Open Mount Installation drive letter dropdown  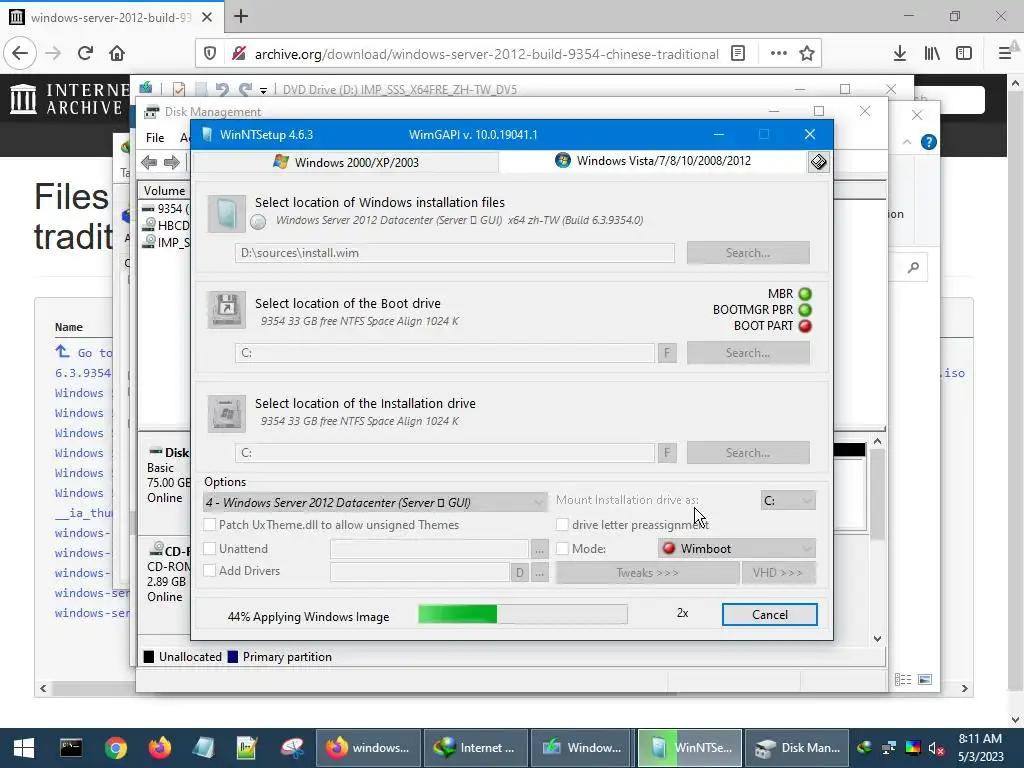(788, 501)
